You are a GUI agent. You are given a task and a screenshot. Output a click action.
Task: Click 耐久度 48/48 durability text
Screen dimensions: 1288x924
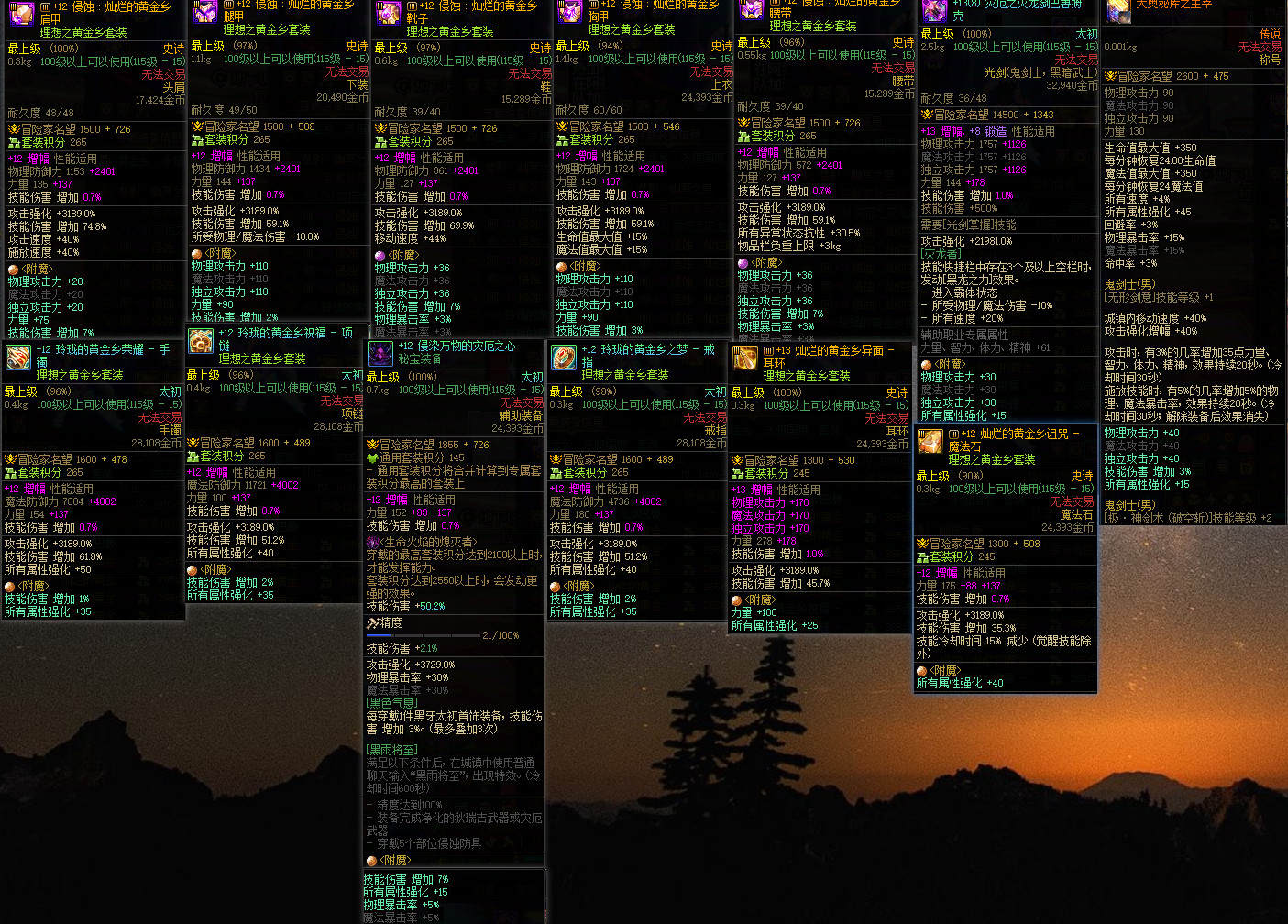tap(40, 114)
